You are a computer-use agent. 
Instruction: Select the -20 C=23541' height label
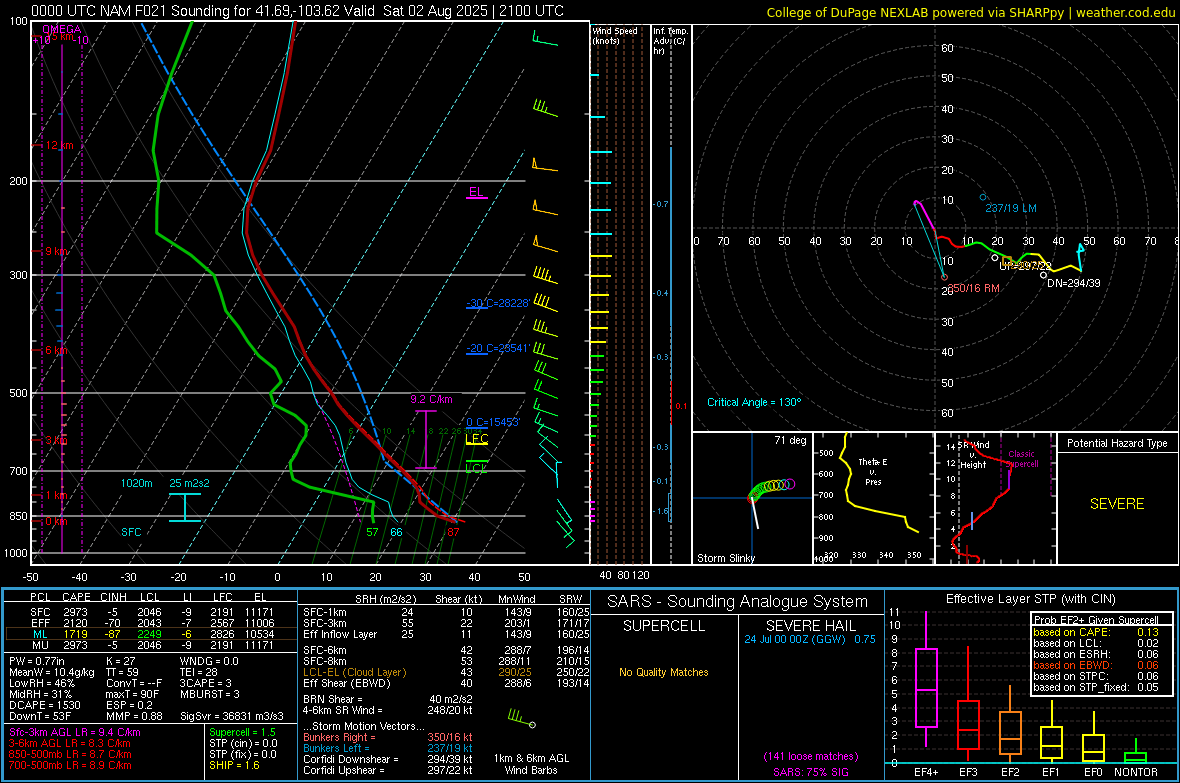497,348
